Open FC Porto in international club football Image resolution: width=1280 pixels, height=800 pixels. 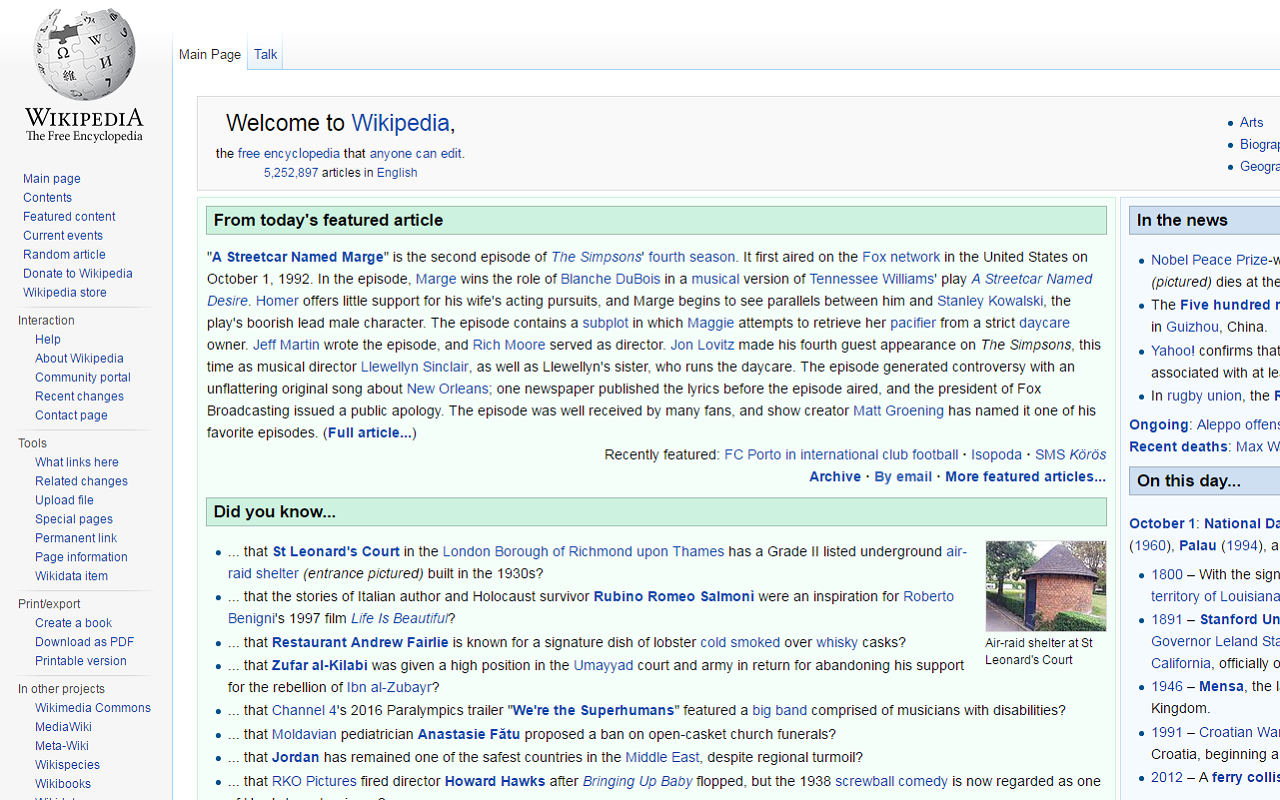[841, 456]
